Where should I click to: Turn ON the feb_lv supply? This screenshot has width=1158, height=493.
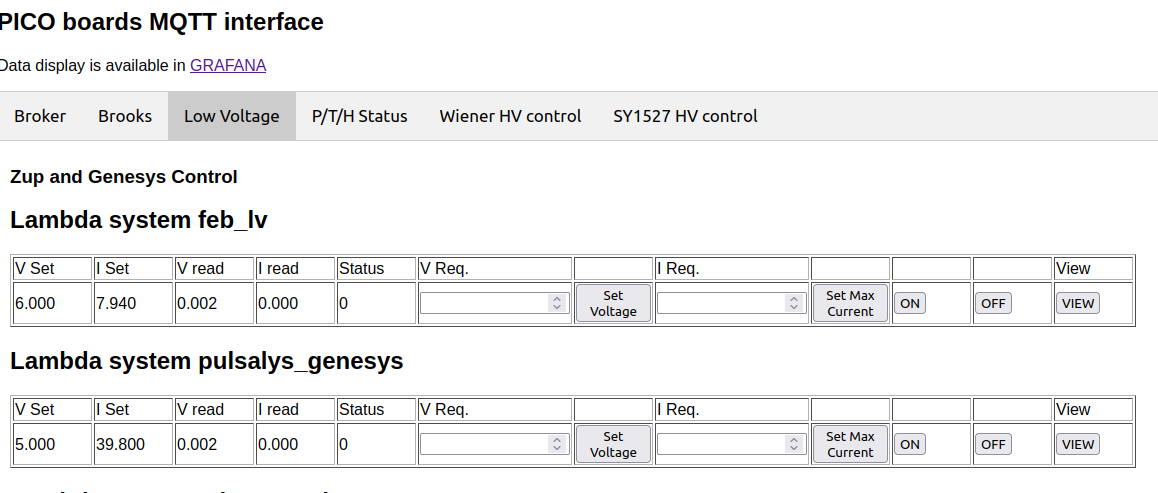909,303
